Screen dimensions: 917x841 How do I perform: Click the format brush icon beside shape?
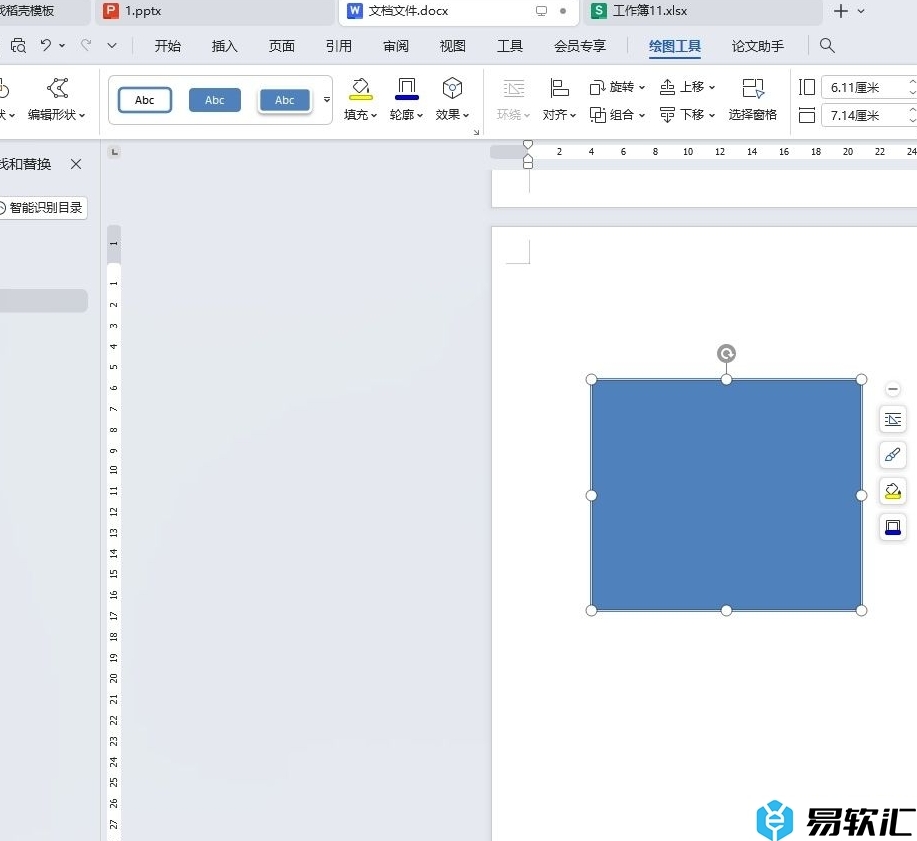(893, 455)
